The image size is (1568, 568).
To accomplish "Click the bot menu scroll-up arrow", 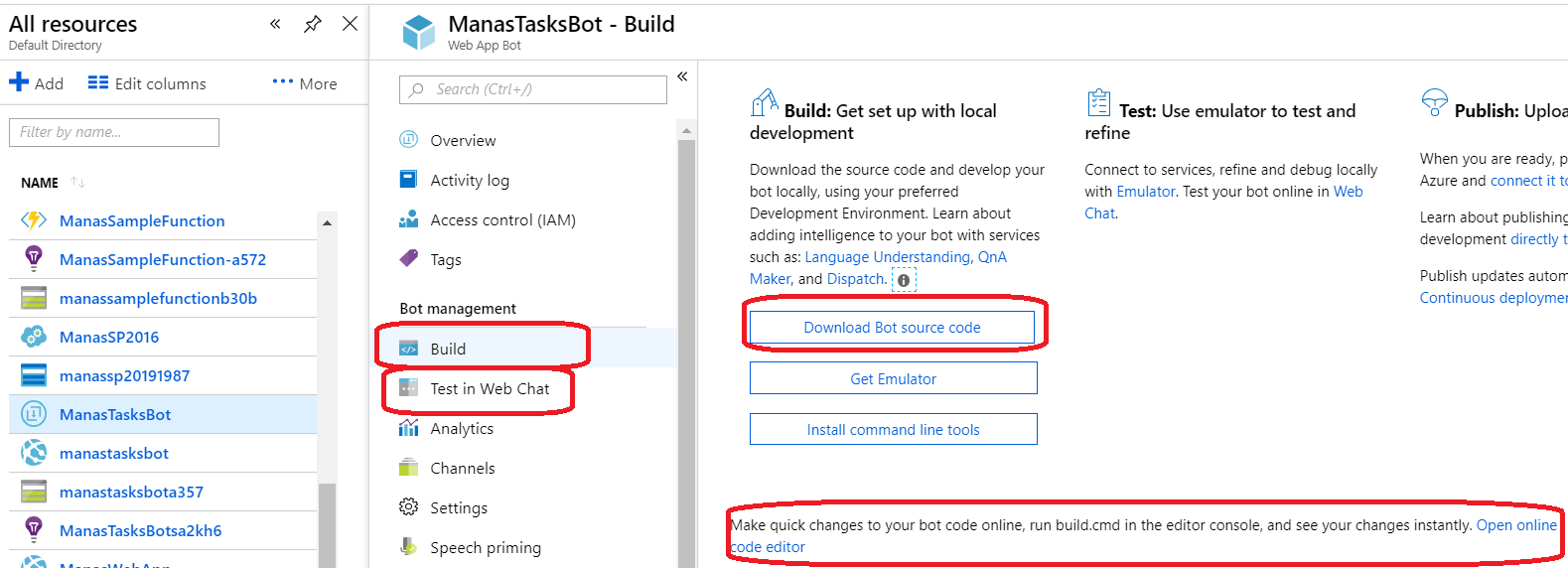I will point(686,130).
